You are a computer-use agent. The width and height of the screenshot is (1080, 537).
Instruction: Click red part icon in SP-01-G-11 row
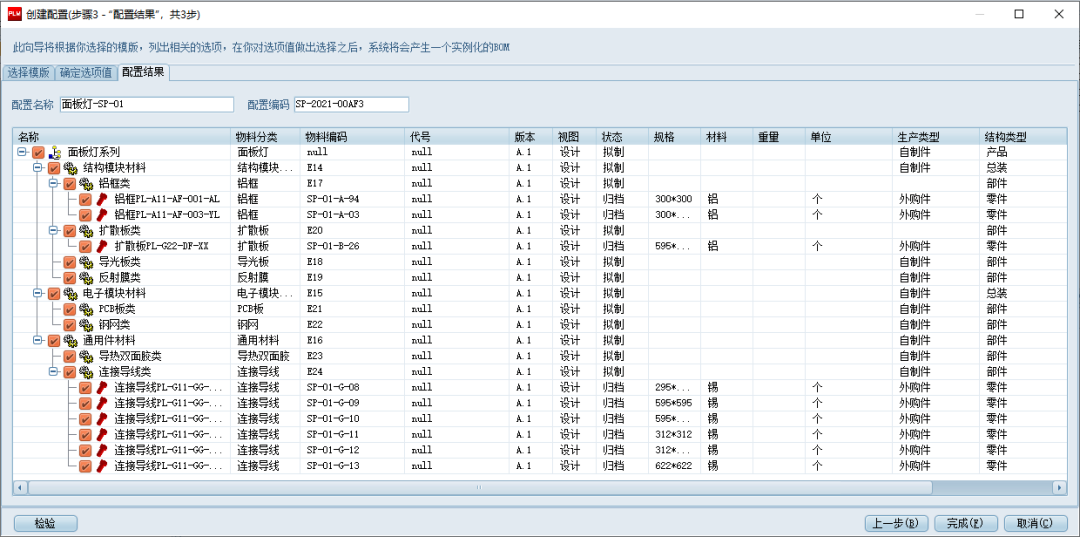point(103,435)
